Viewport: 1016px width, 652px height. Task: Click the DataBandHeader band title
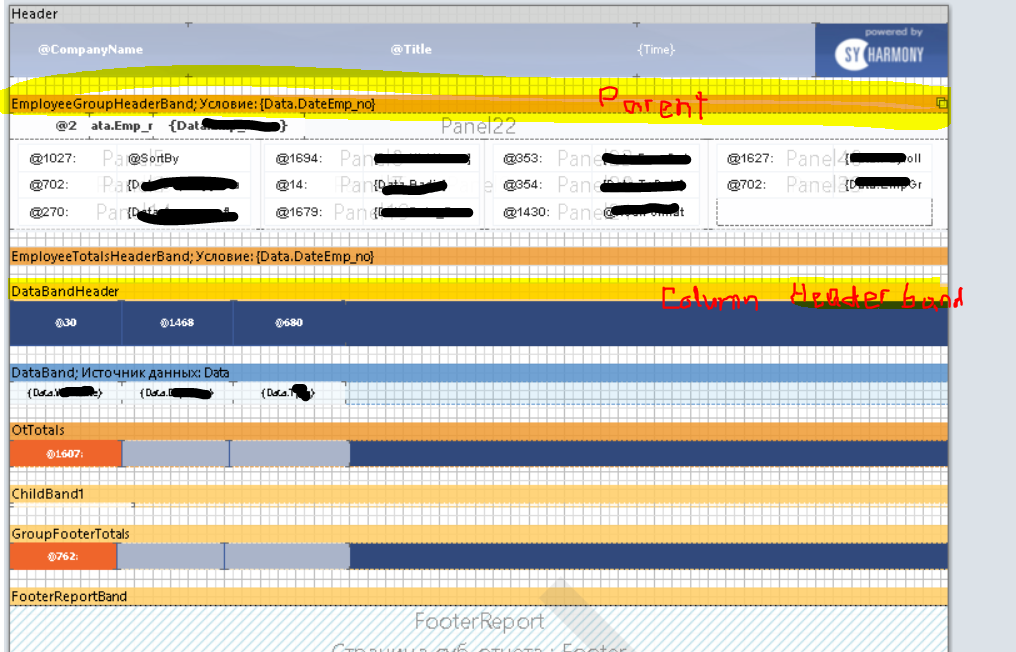[479, 291]
